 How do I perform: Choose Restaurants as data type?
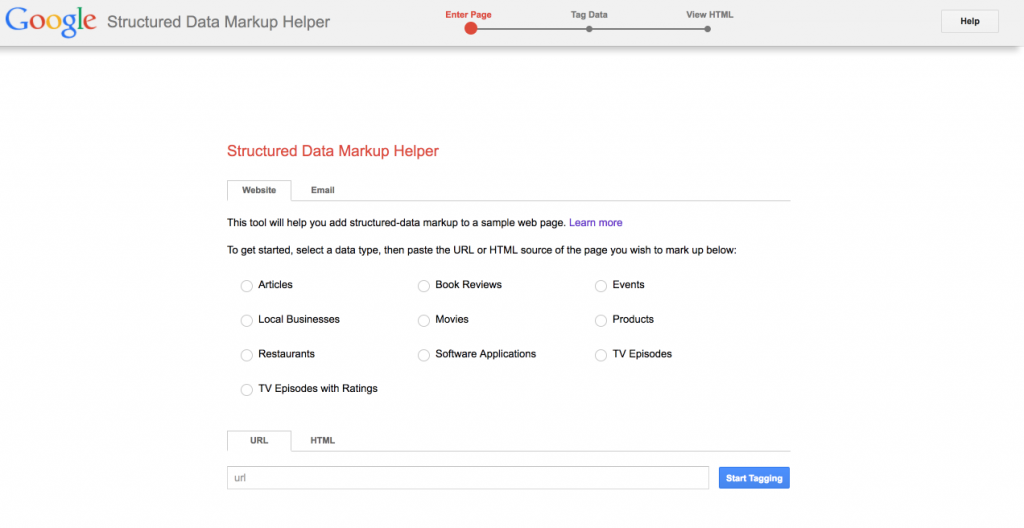246,355
